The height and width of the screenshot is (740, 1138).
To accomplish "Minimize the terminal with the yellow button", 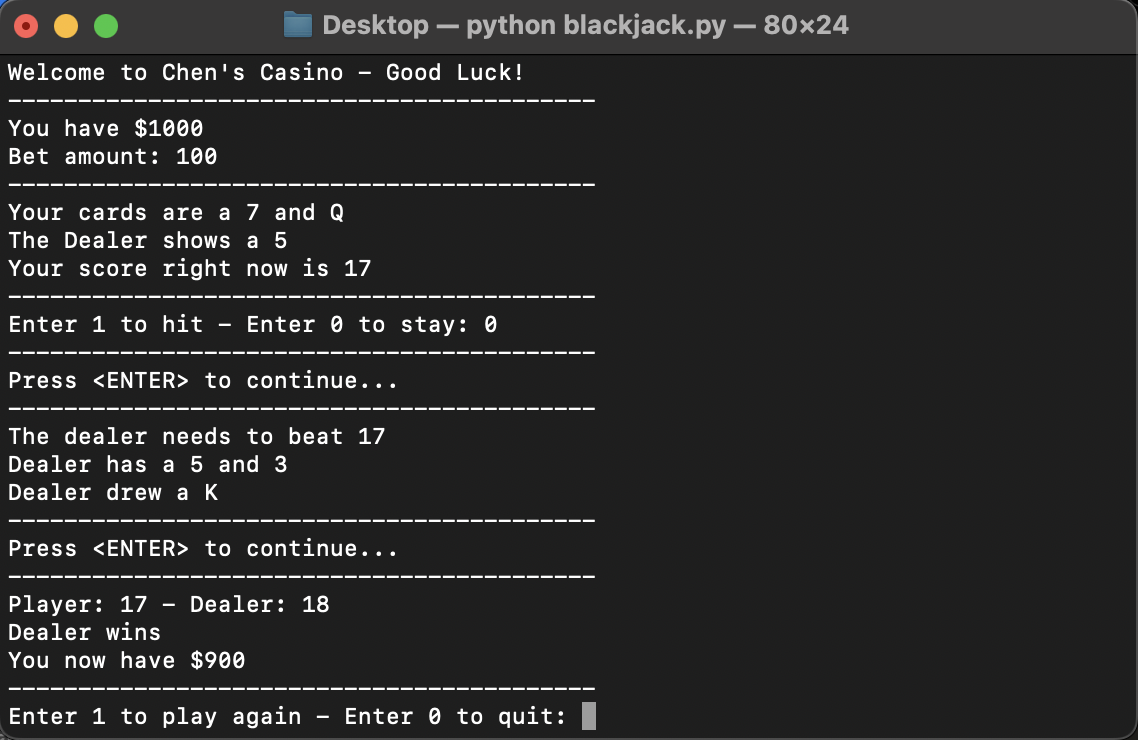I will pyautogui.click(x=66, y=26).
